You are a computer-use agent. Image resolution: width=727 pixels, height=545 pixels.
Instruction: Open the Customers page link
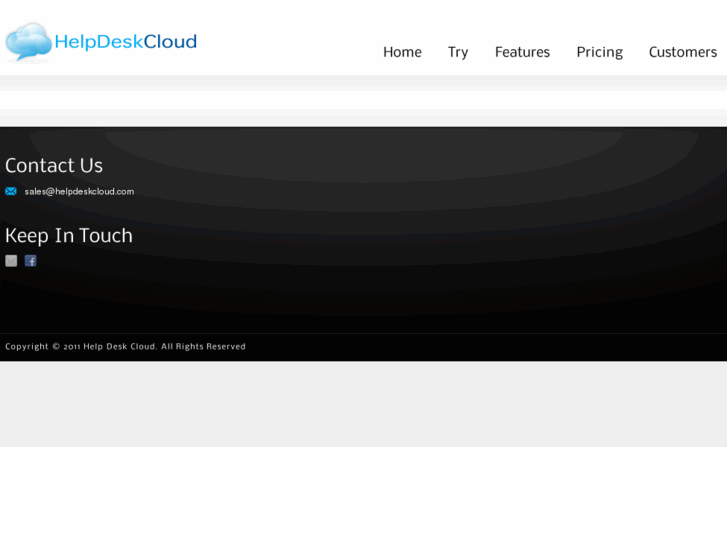pyautogui.click(x=682, y=52)
